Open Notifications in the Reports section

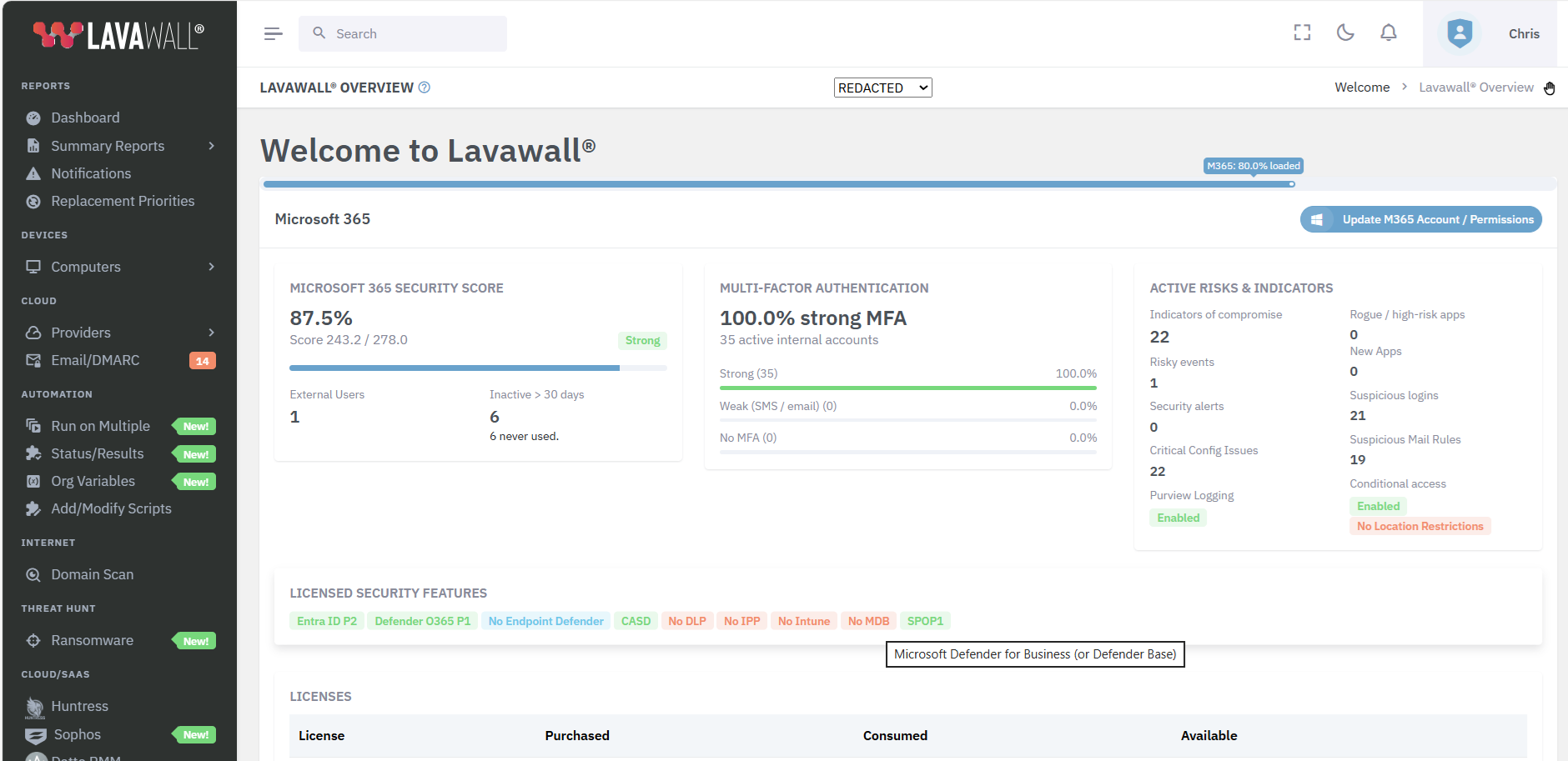[x=88, y=173]
